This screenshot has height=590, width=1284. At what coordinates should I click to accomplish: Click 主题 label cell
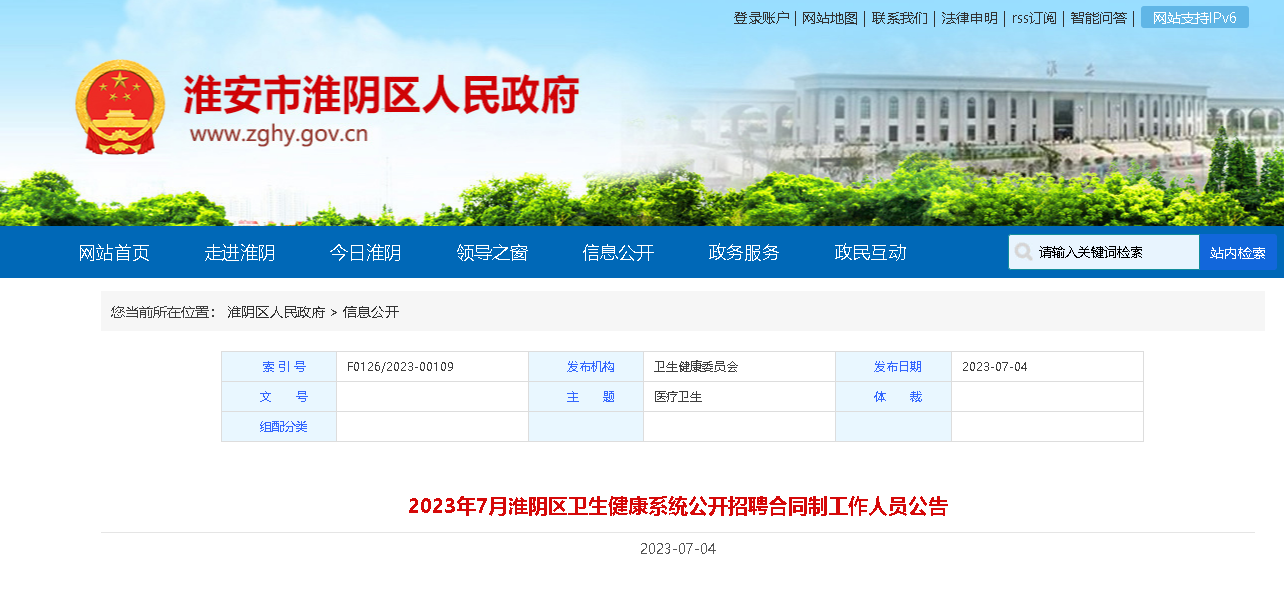[x=586, y=397]
